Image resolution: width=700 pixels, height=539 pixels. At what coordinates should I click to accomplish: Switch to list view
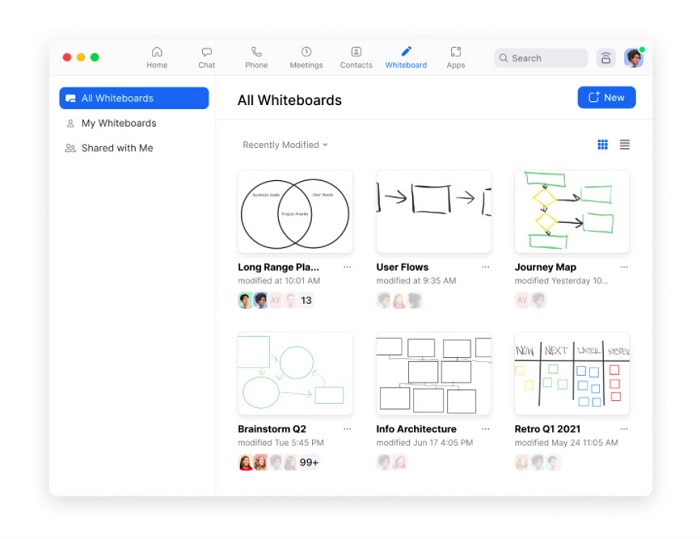(625, 145)
